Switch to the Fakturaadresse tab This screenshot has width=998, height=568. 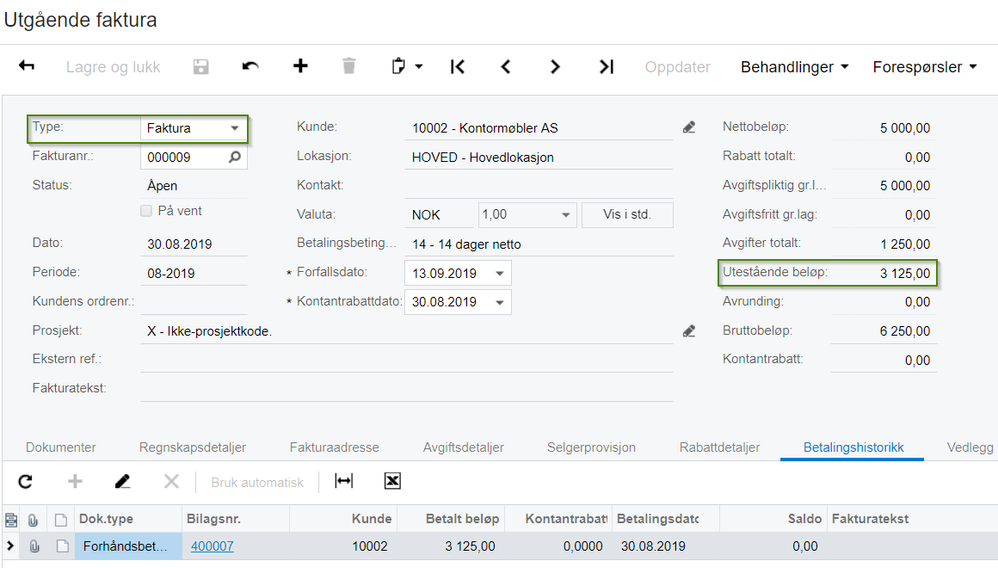coord(334,447)
